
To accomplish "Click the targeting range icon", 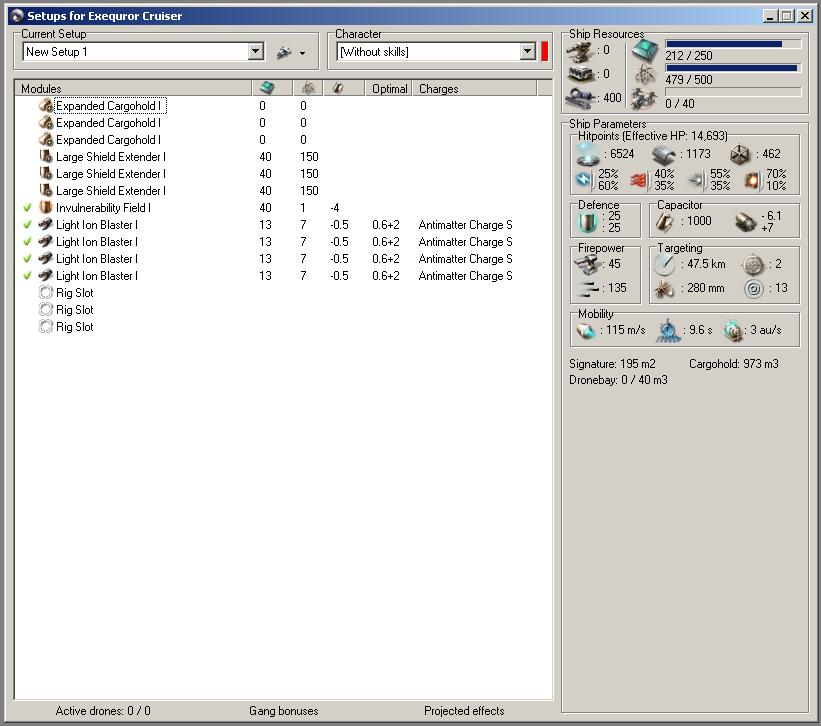I will point(665,264).
